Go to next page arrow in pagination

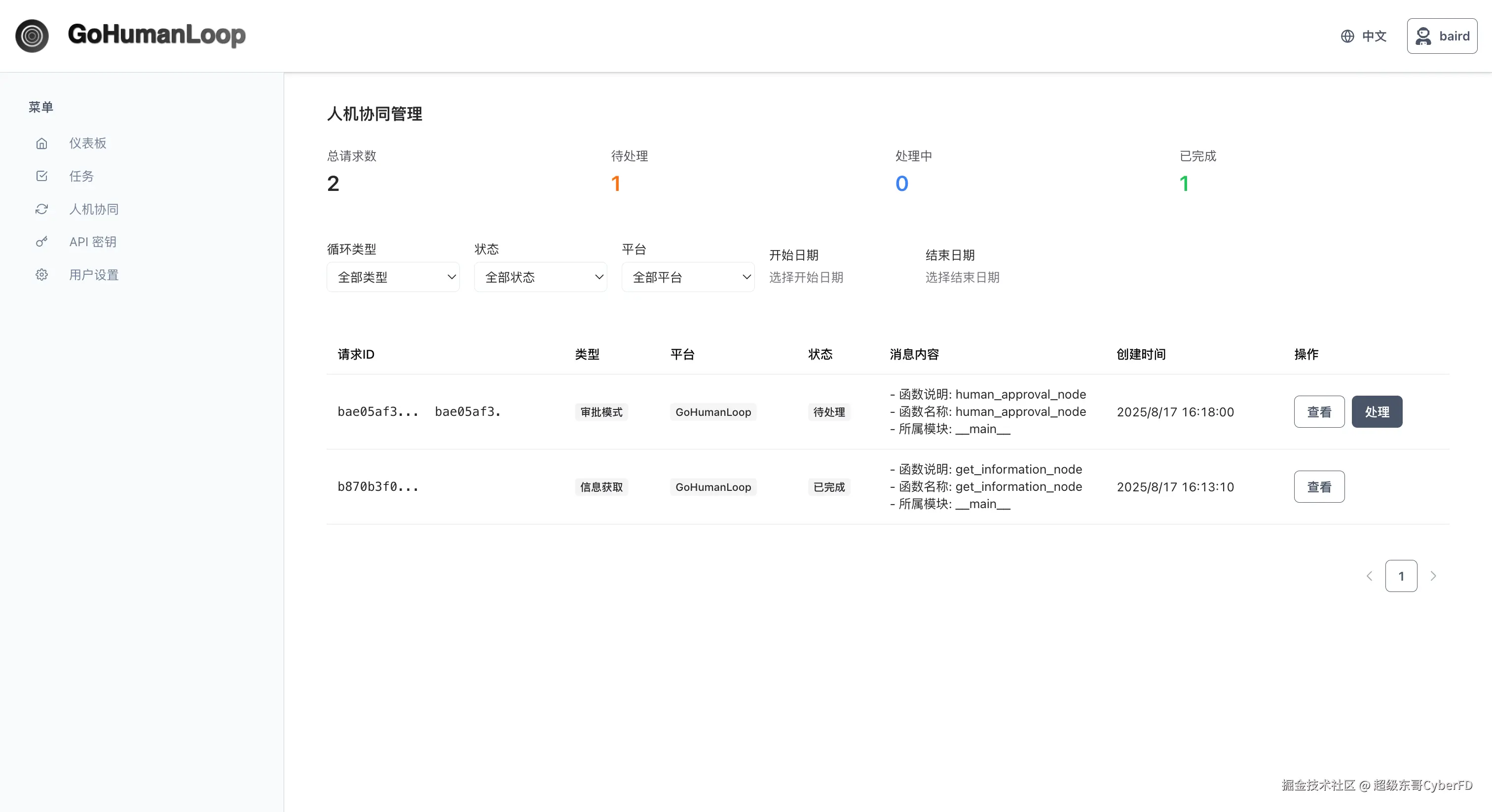pyautogui.click(x=1433, y=576)
